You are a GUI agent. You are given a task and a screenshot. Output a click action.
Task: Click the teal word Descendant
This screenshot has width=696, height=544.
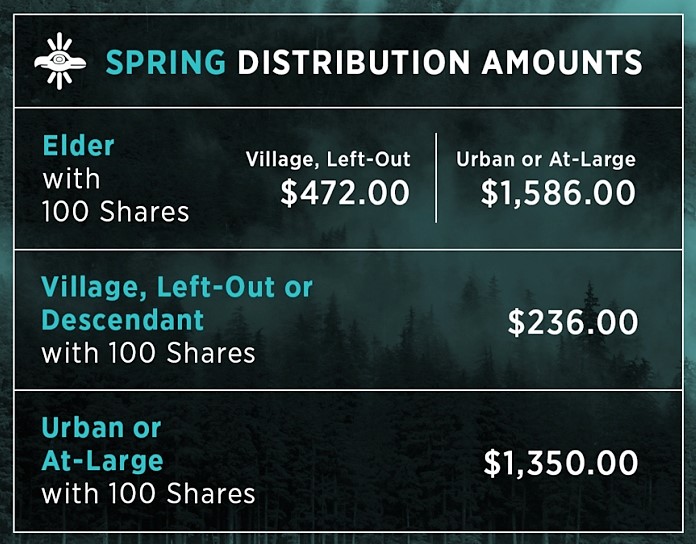click(x=122, y=320)
